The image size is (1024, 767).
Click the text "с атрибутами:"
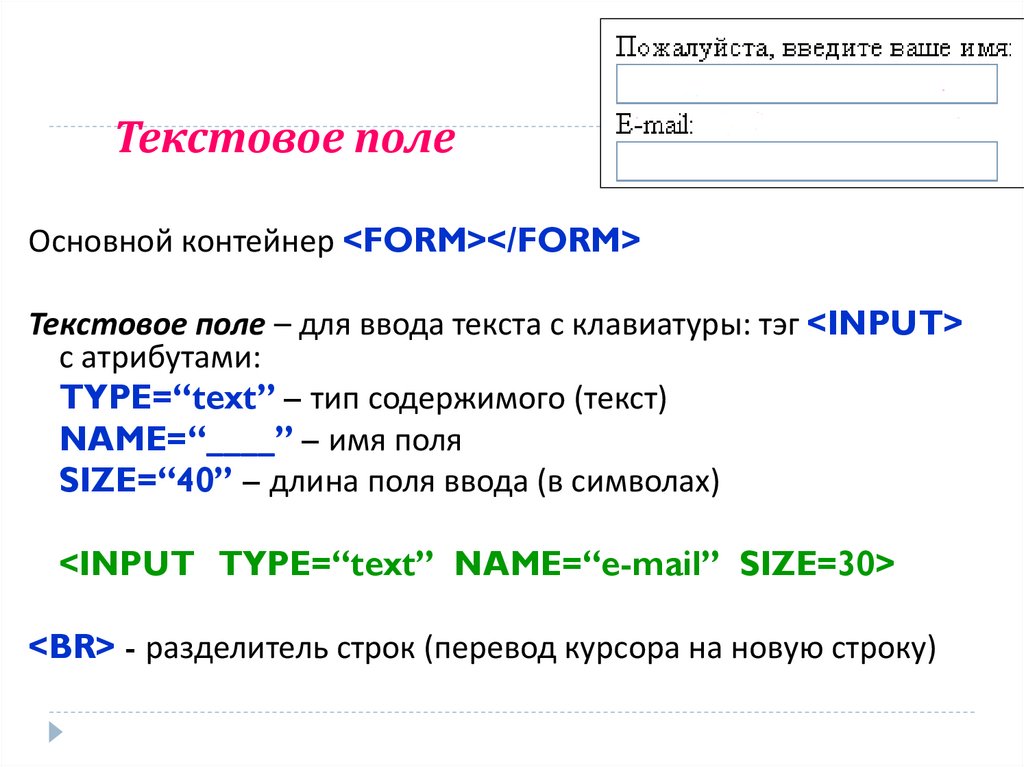pos(160,357)
